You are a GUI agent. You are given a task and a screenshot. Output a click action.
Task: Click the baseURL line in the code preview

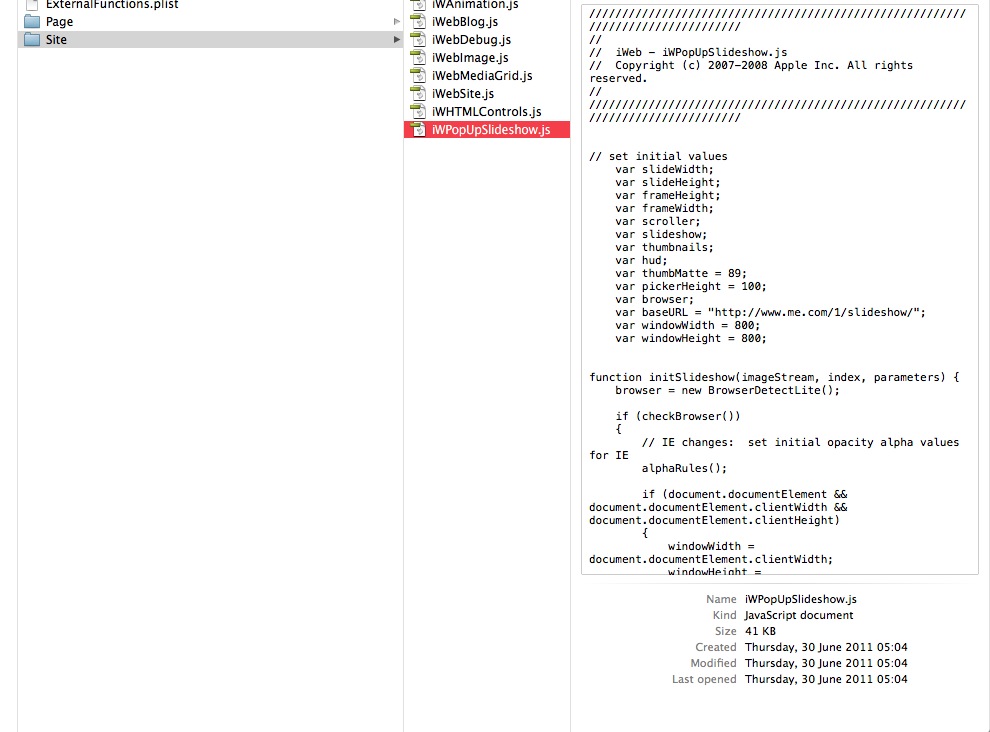(x=770, y=312)
